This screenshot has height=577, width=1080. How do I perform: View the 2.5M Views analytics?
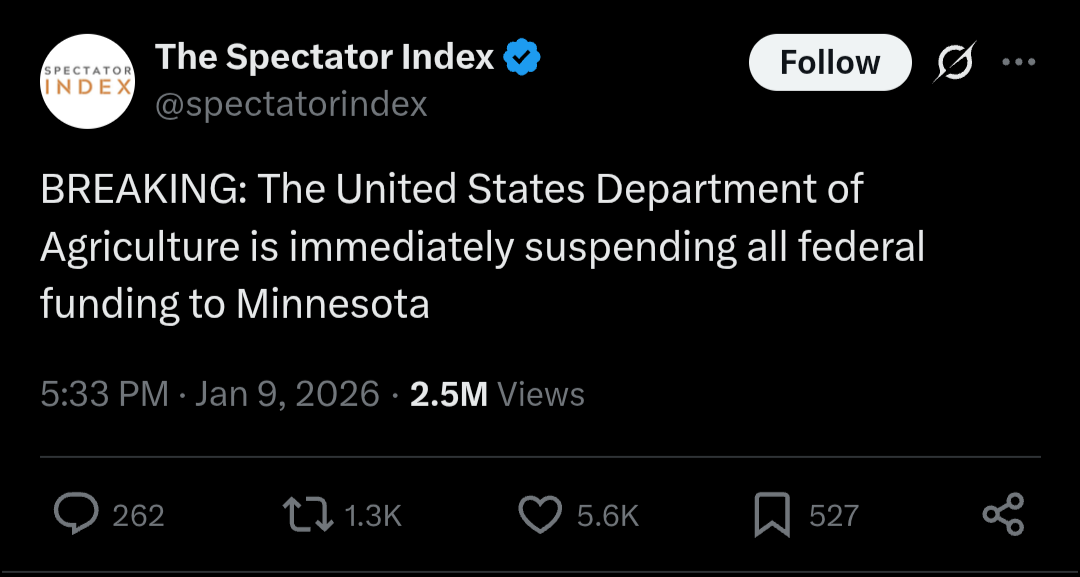pos(497,394)
